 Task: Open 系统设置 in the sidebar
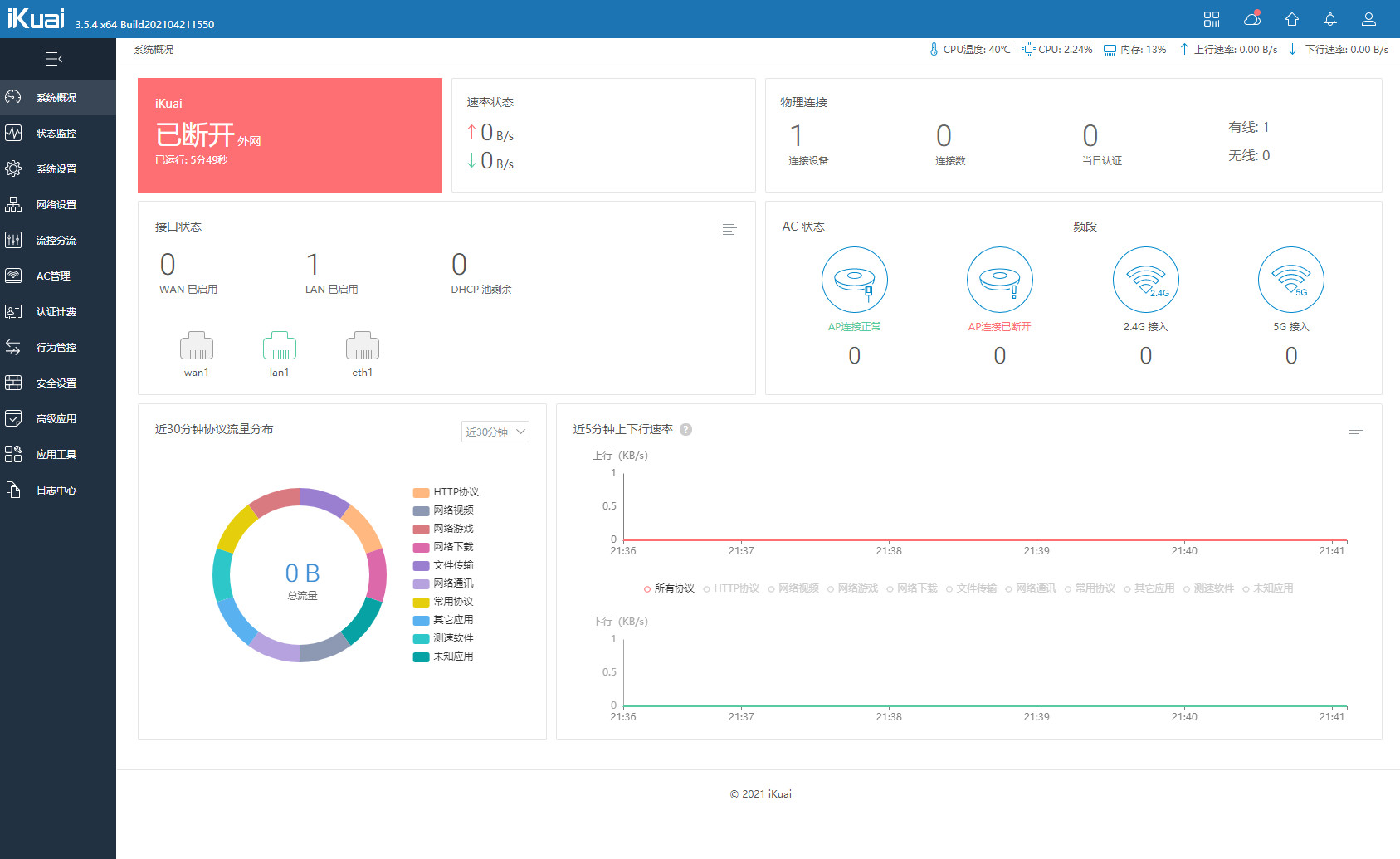point(58,168)
